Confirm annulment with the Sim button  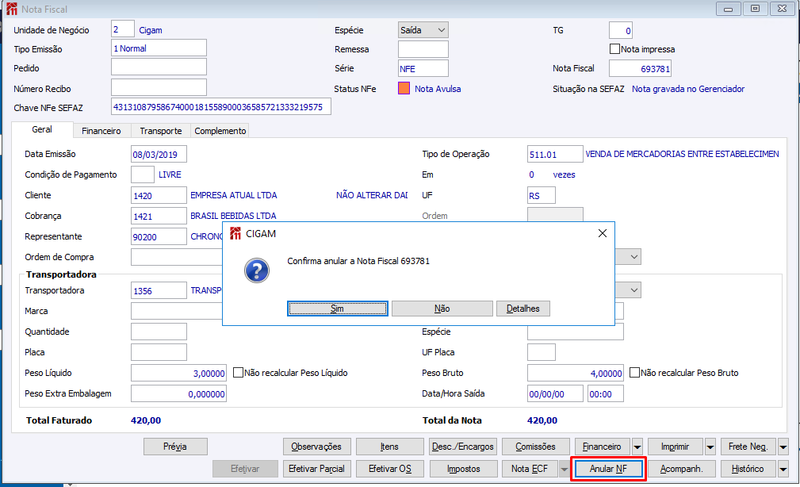337,309
